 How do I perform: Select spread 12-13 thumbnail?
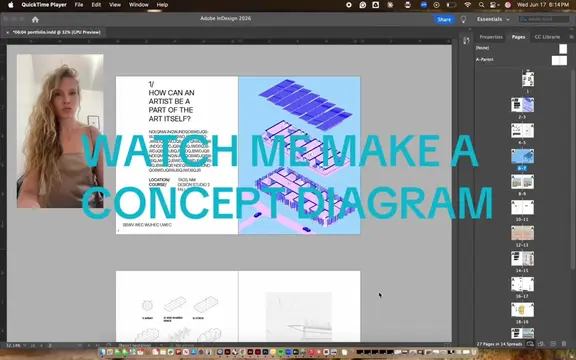[522, 233]
